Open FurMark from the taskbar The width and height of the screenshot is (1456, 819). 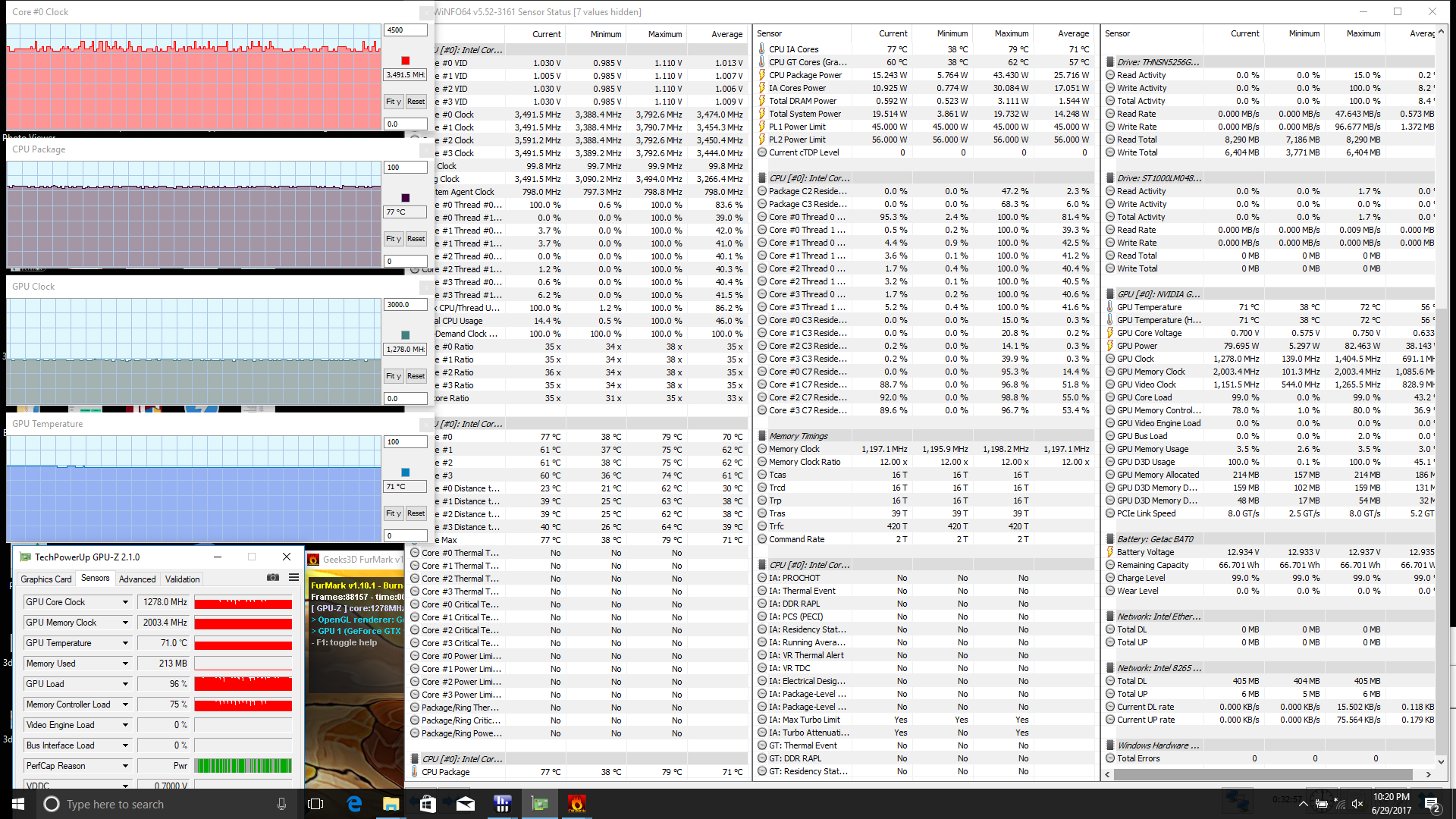click(x=576, y=804)
